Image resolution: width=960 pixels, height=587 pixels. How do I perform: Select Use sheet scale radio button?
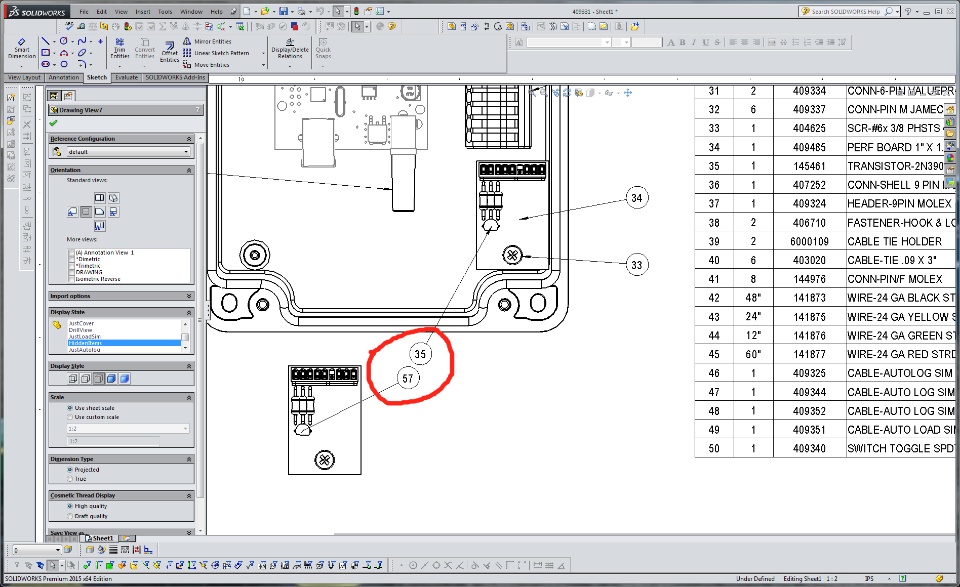(70, 408)
